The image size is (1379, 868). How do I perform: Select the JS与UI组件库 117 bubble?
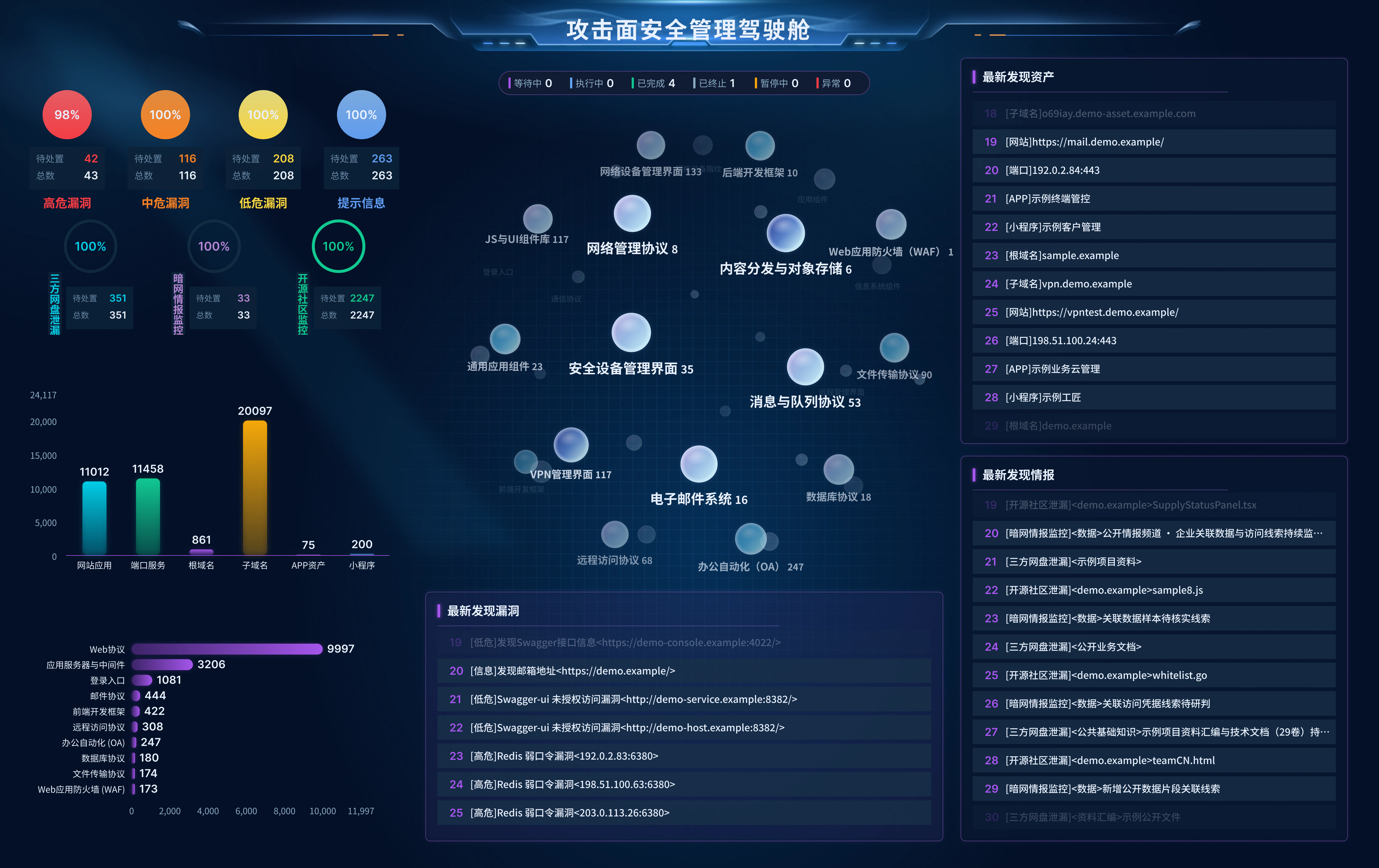[x=538, y=219]
